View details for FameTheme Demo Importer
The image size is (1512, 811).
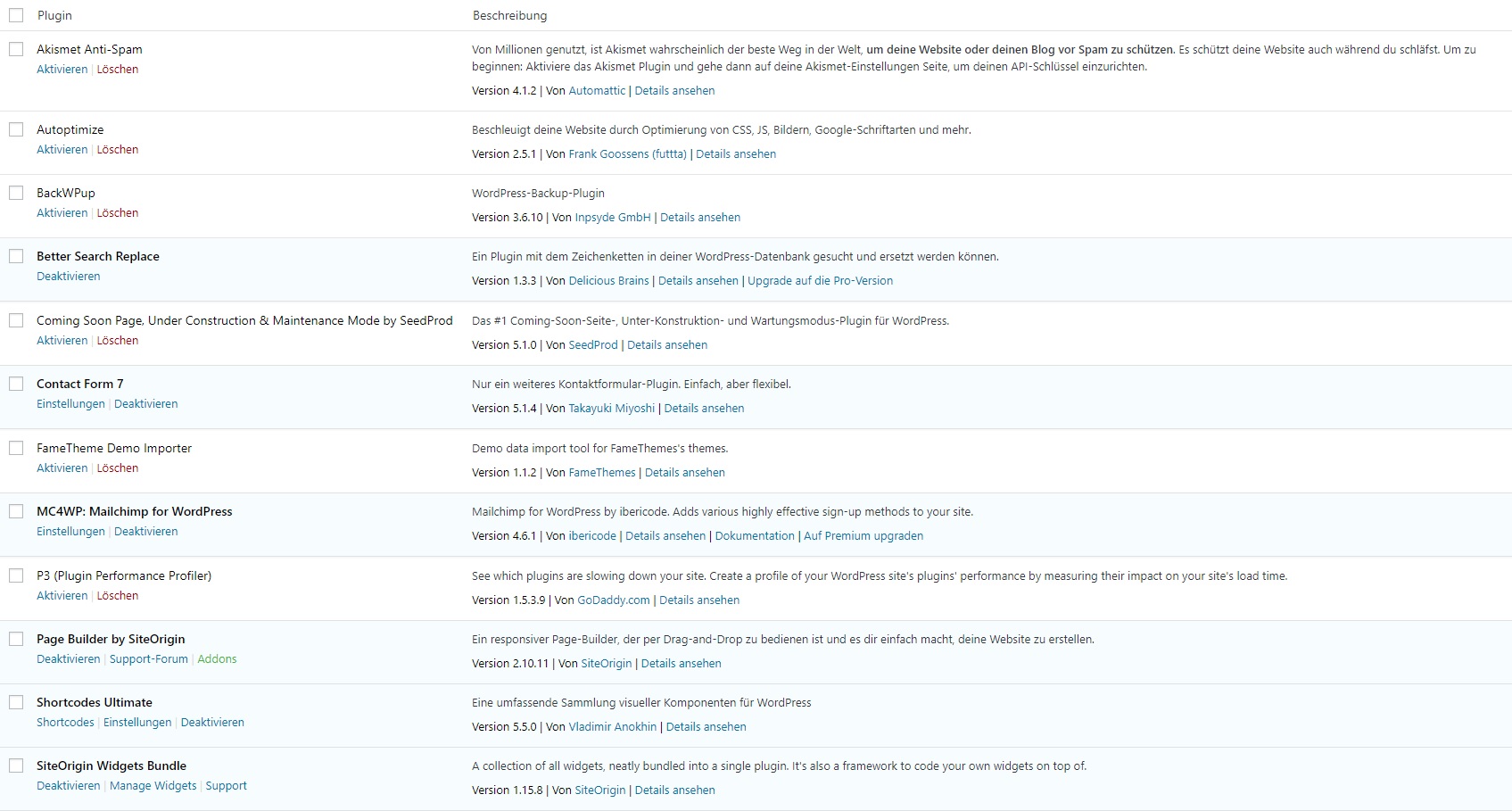pyautogui.click(x=685, y=473)
